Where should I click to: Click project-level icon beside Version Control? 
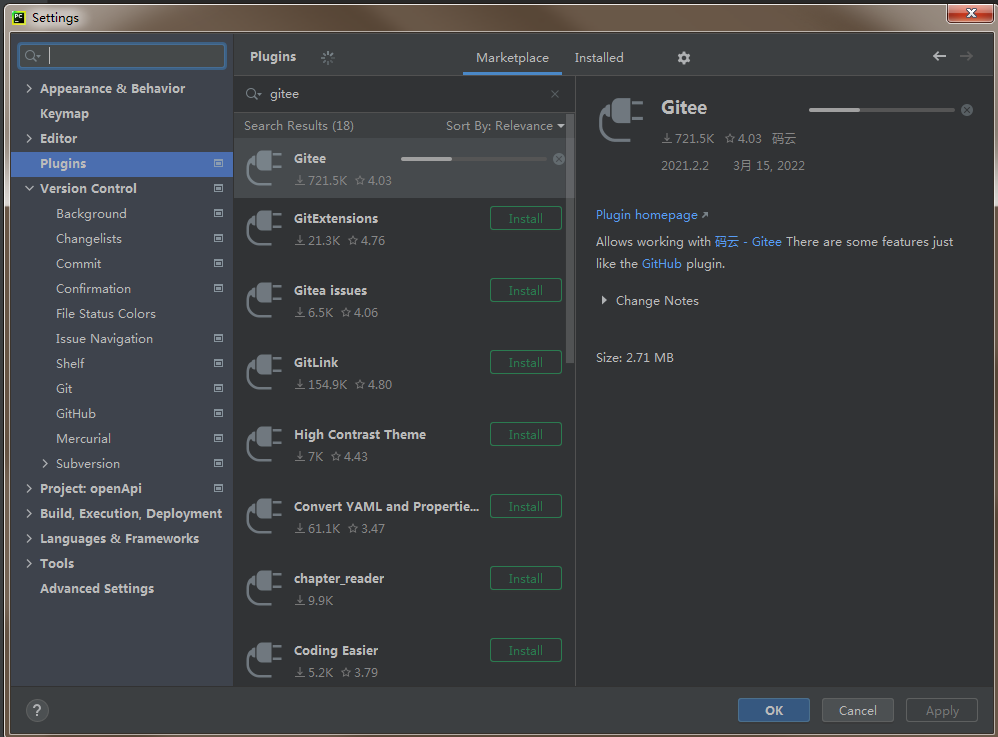218,188
